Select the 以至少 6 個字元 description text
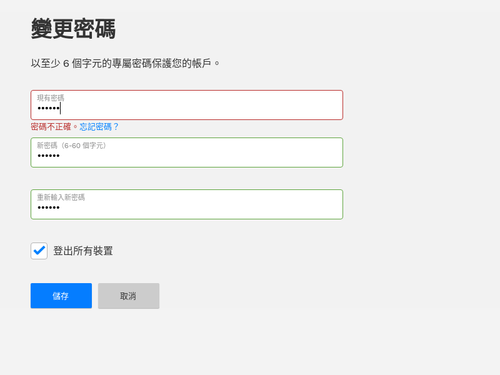 (x=125, y=63)
